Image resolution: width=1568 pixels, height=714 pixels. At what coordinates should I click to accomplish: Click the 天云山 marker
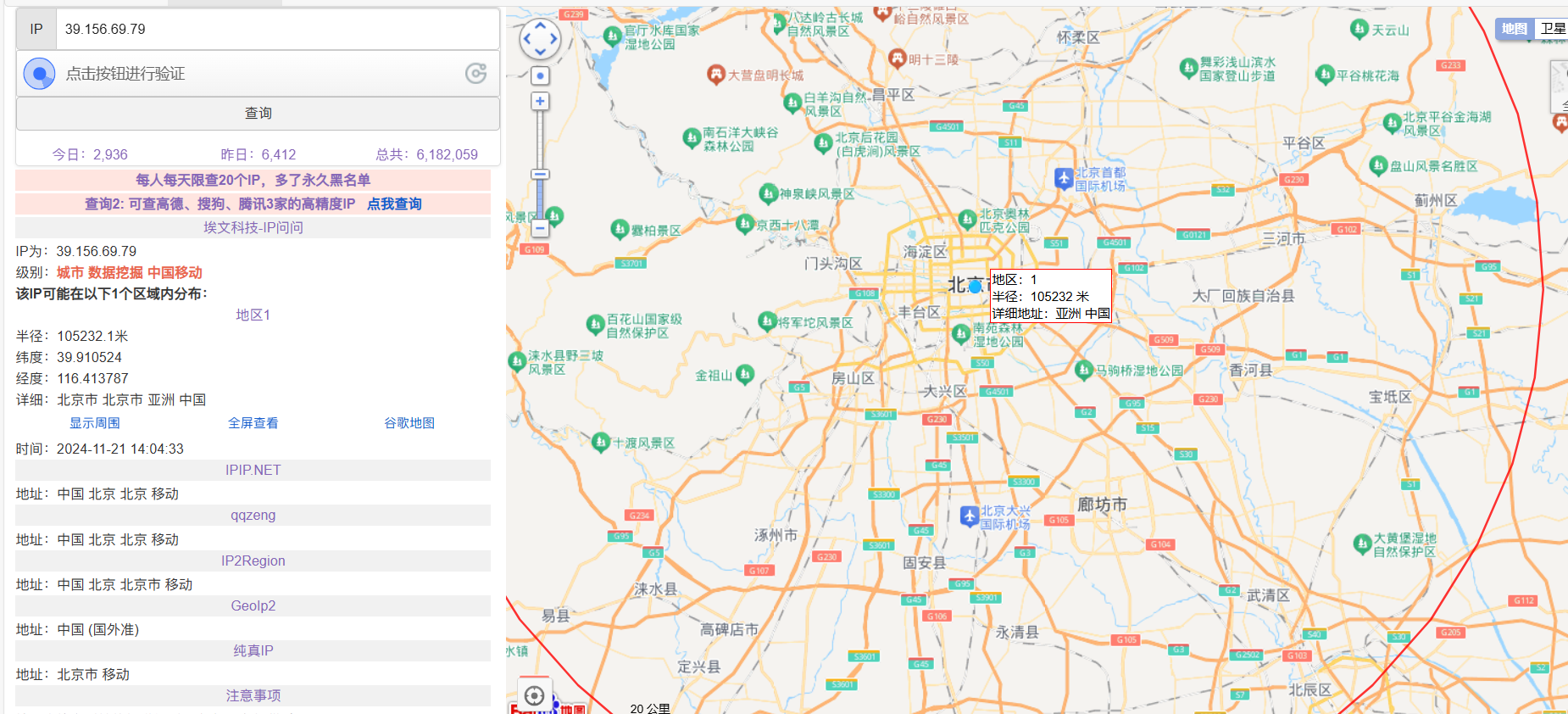(x=1359, y=30)
